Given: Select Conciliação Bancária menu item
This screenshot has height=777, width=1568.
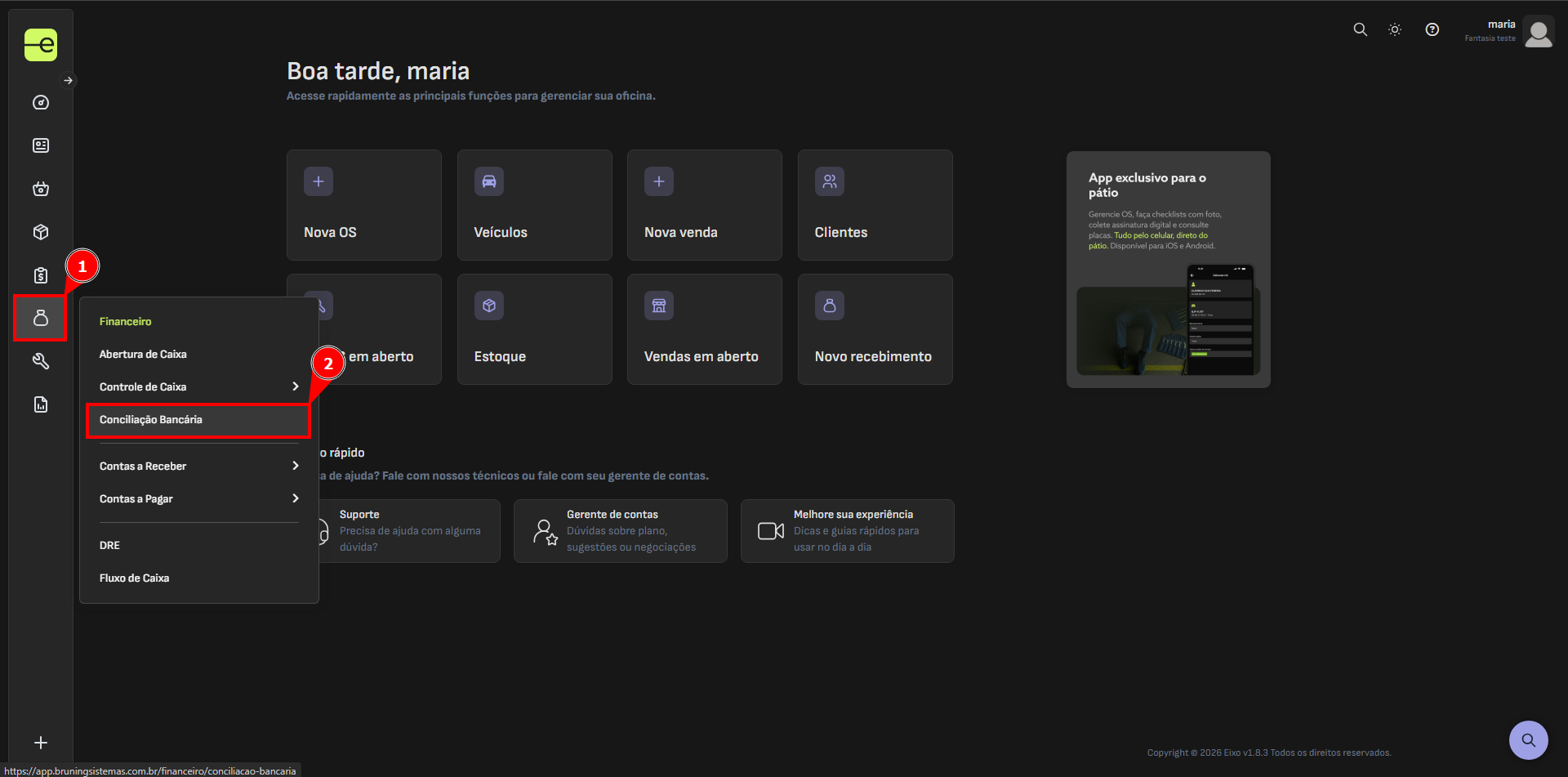Looking at the screenshot, I should 198,419.
